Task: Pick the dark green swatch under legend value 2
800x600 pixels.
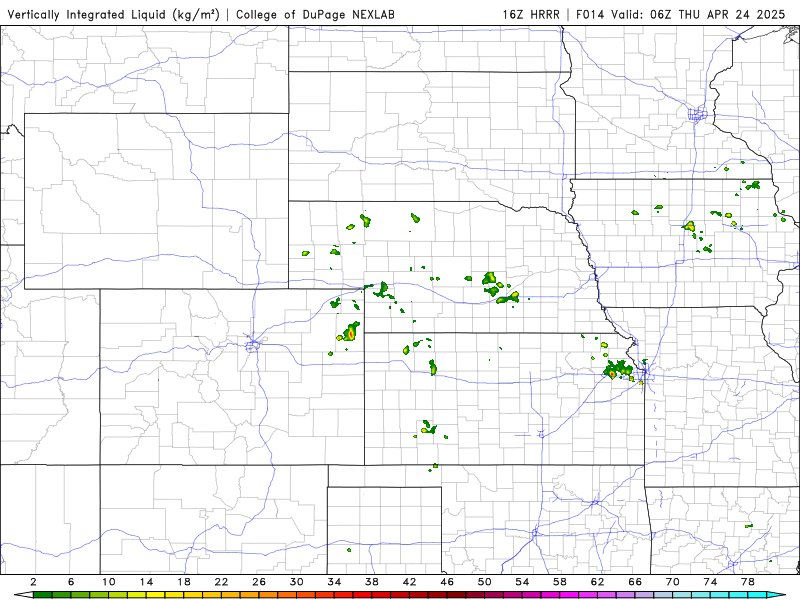Action: coord(43,595)
